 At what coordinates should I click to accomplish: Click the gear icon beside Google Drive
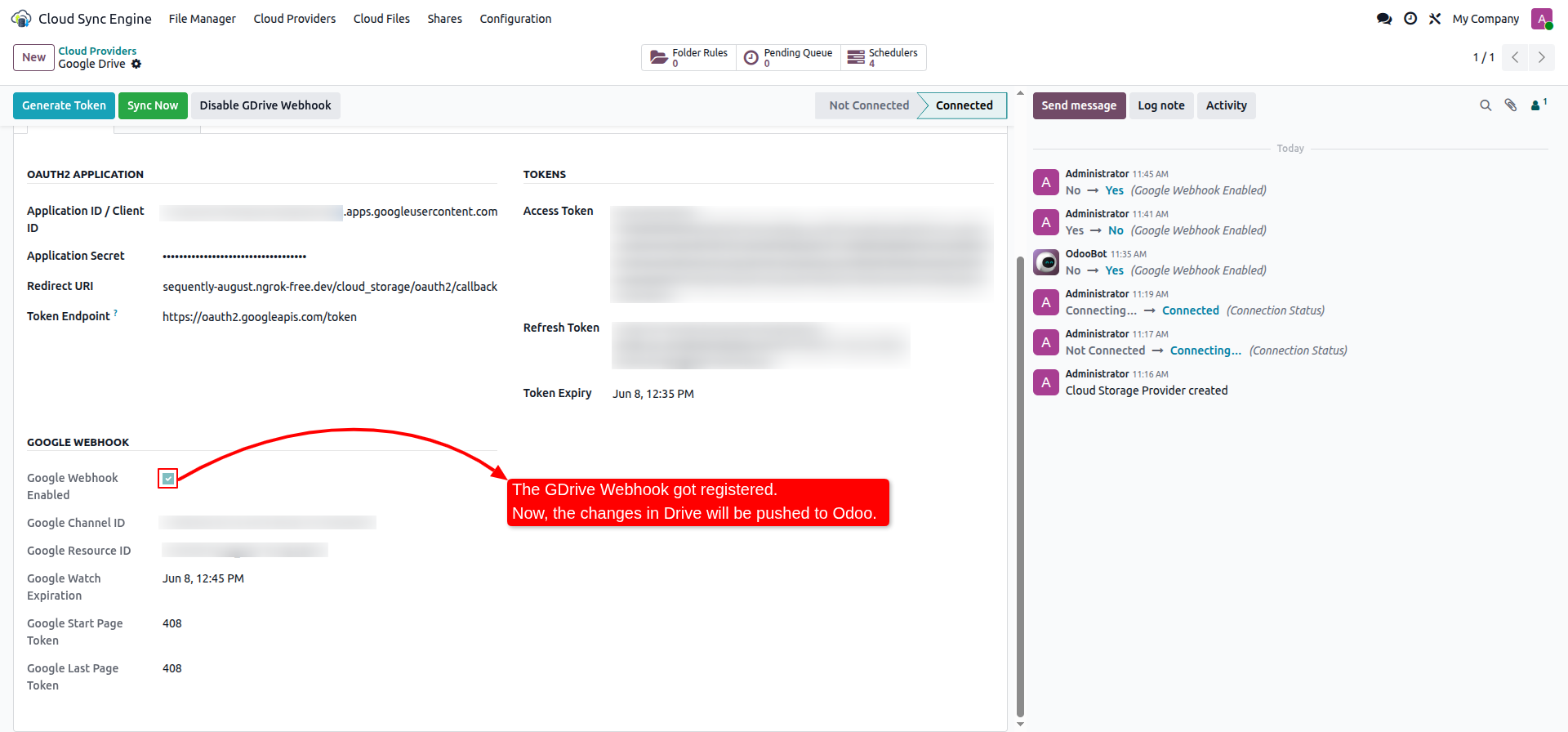[136, 64]
